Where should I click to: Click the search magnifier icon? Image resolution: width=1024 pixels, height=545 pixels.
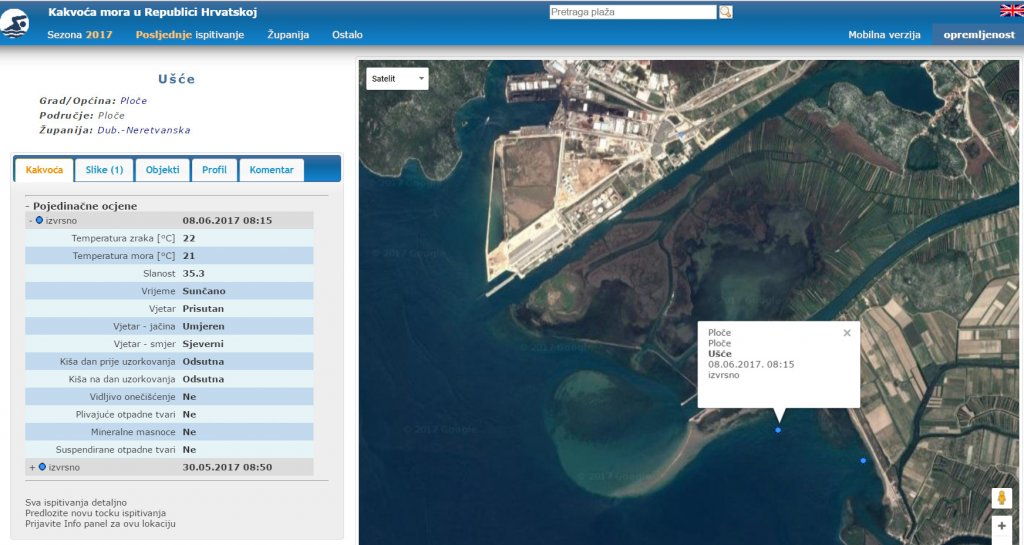(726, 12)
